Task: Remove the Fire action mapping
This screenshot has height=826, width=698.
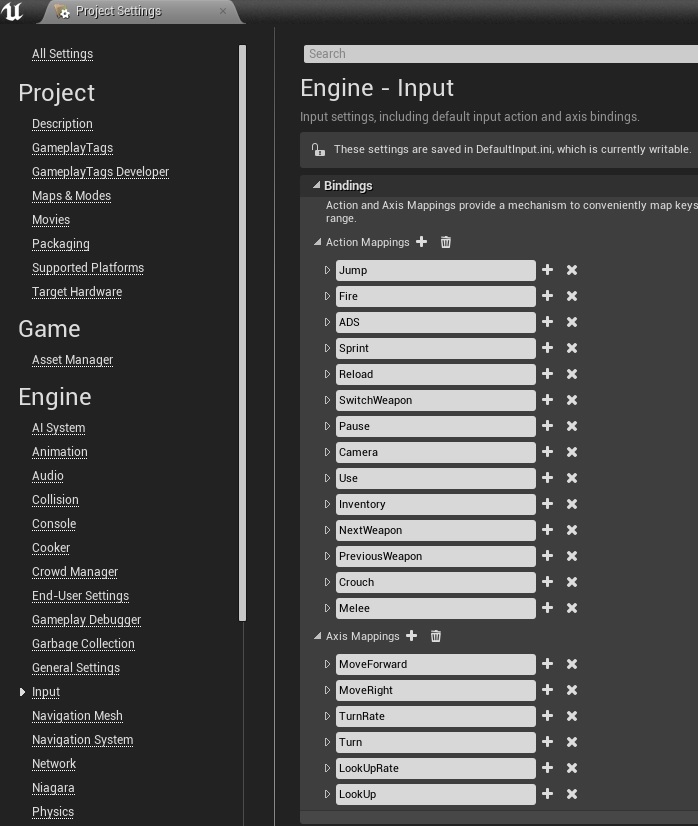Action: click(x=572, y=296)
